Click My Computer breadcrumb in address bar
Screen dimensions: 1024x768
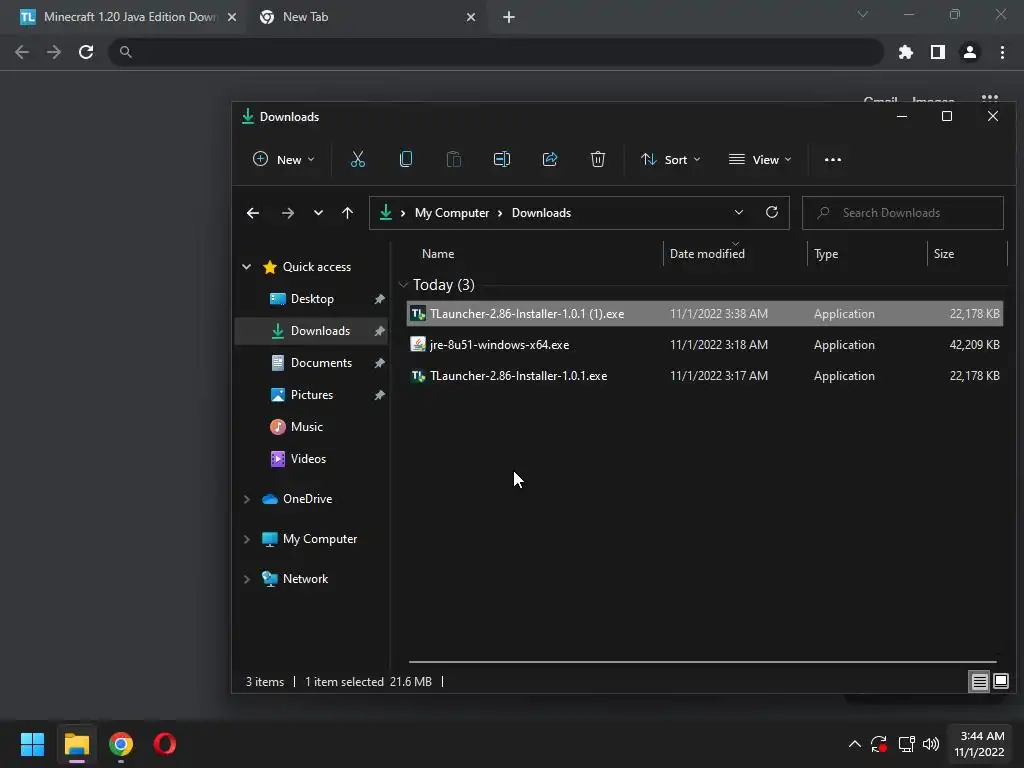coord(452,213)
